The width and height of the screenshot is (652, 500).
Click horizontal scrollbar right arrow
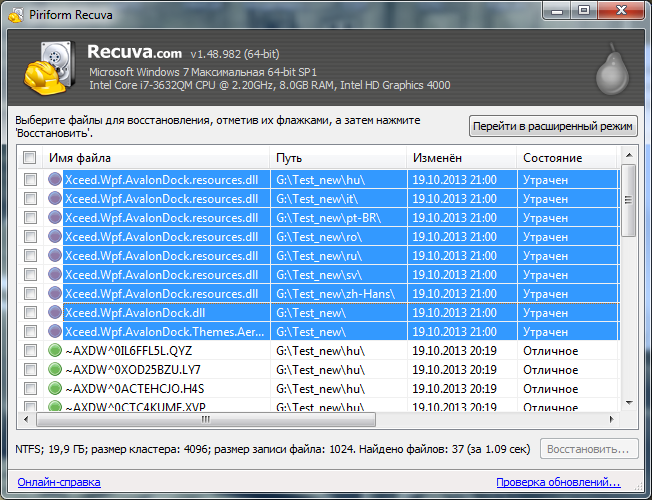(612, 419)
